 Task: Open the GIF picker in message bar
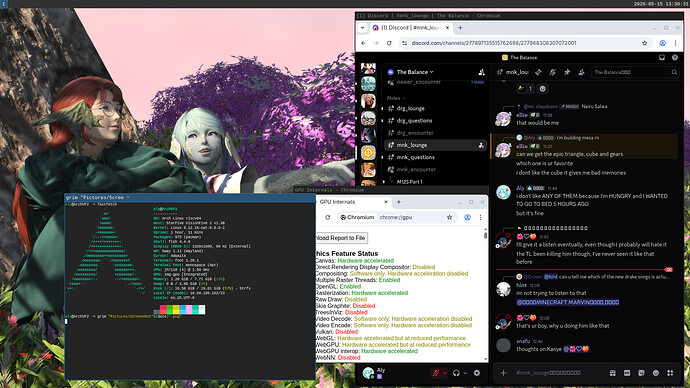627,373
